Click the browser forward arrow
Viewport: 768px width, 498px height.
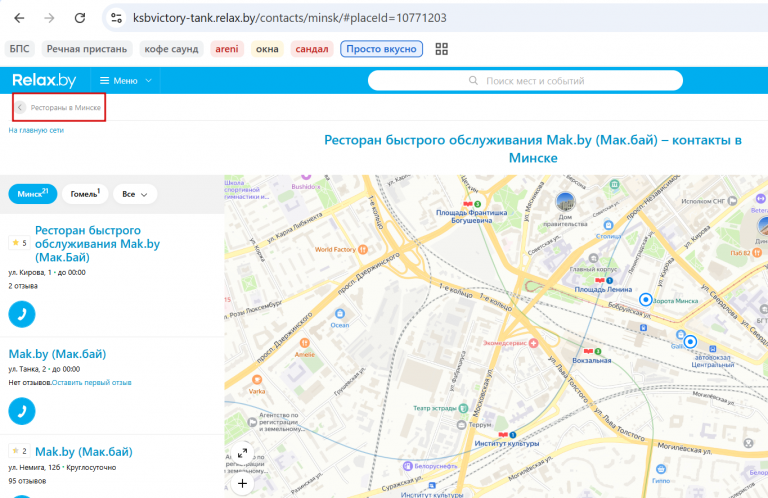[49, 18]
